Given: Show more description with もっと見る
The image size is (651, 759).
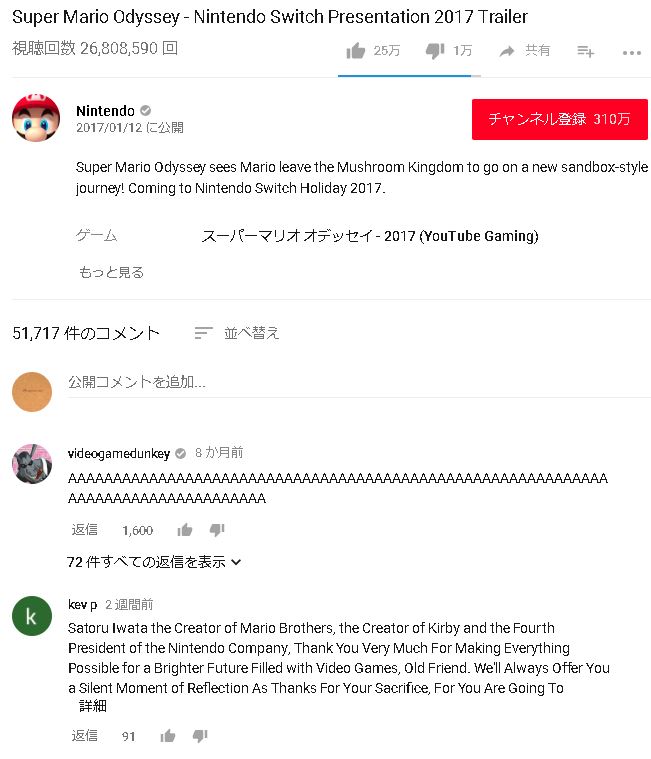Looking at the screenshot, I should [x=111, y=272].
